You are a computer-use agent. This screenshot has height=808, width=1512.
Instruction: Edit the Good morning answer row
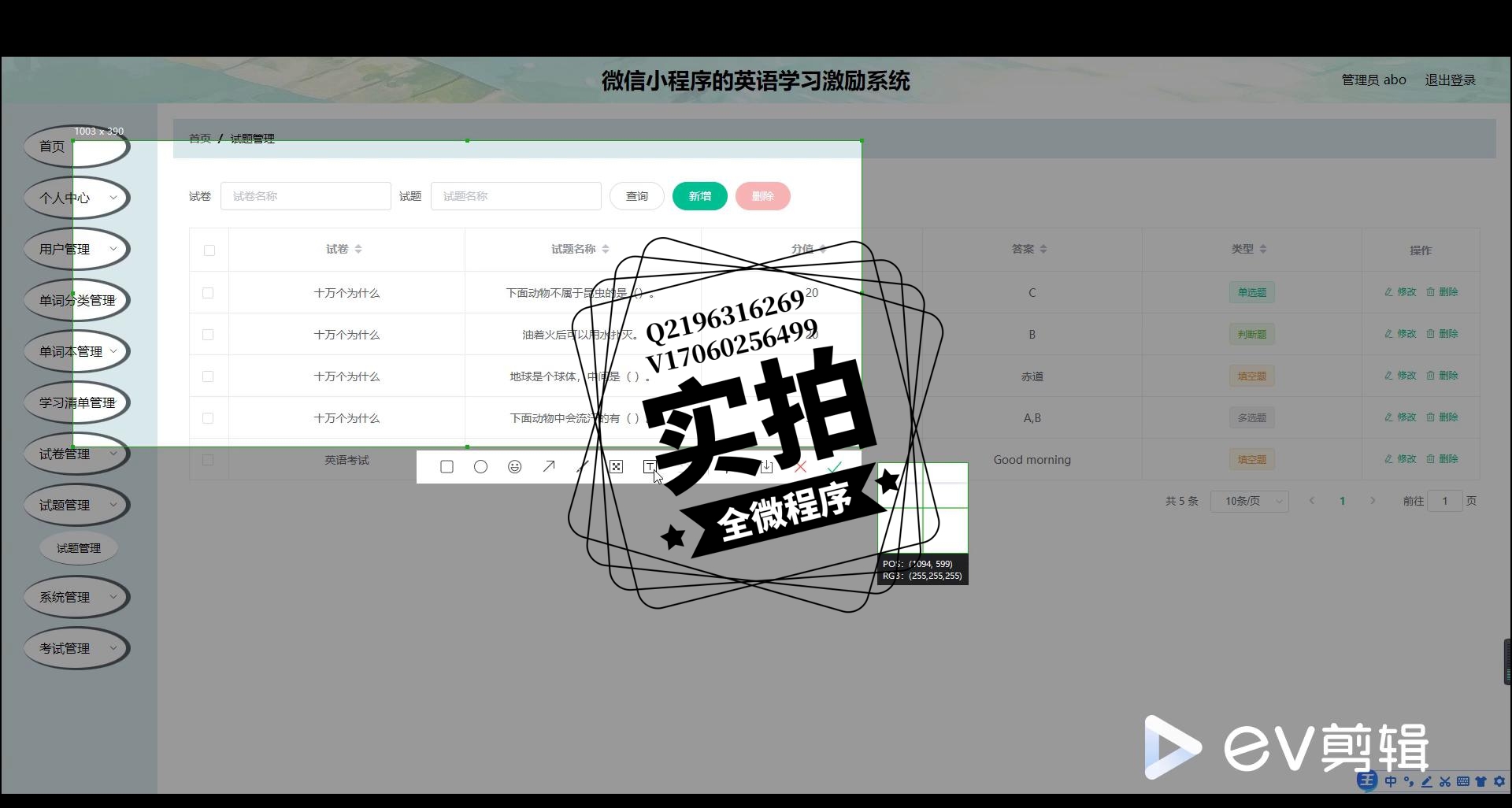[x=1400, y=459]
